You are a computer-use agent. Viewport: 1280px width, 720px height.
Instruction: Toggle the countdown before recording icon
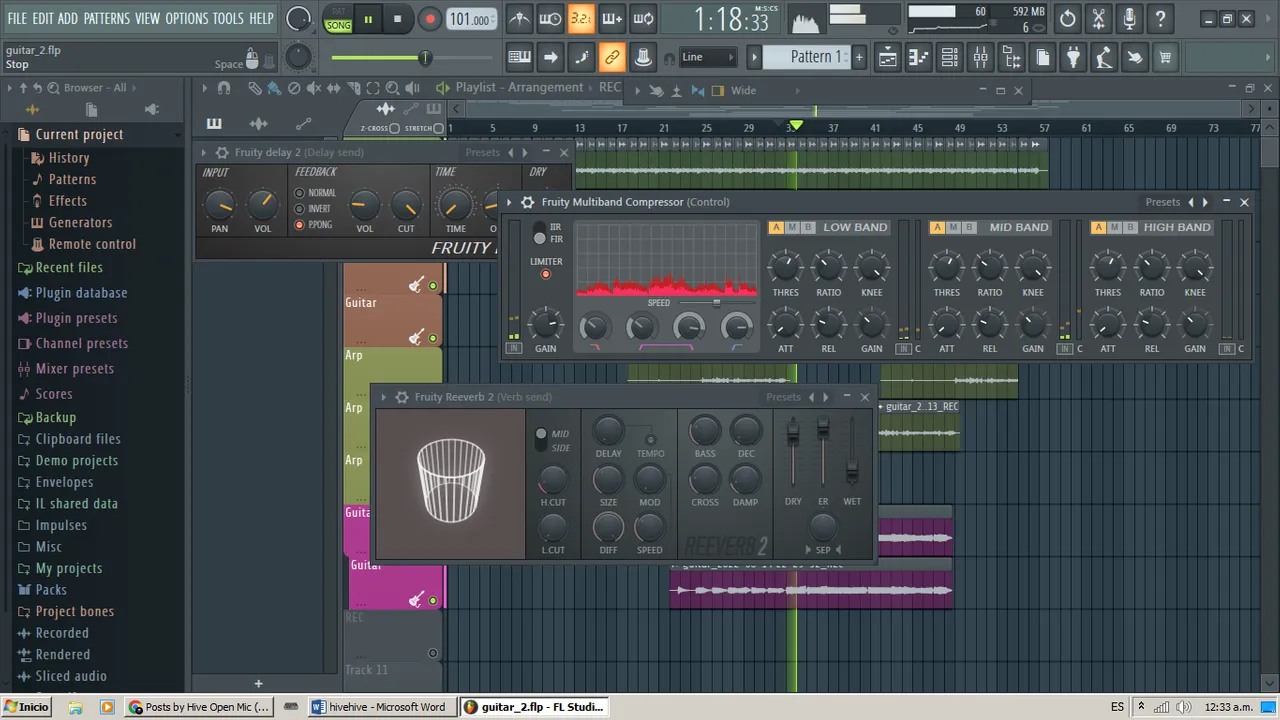tap(581, 18)
